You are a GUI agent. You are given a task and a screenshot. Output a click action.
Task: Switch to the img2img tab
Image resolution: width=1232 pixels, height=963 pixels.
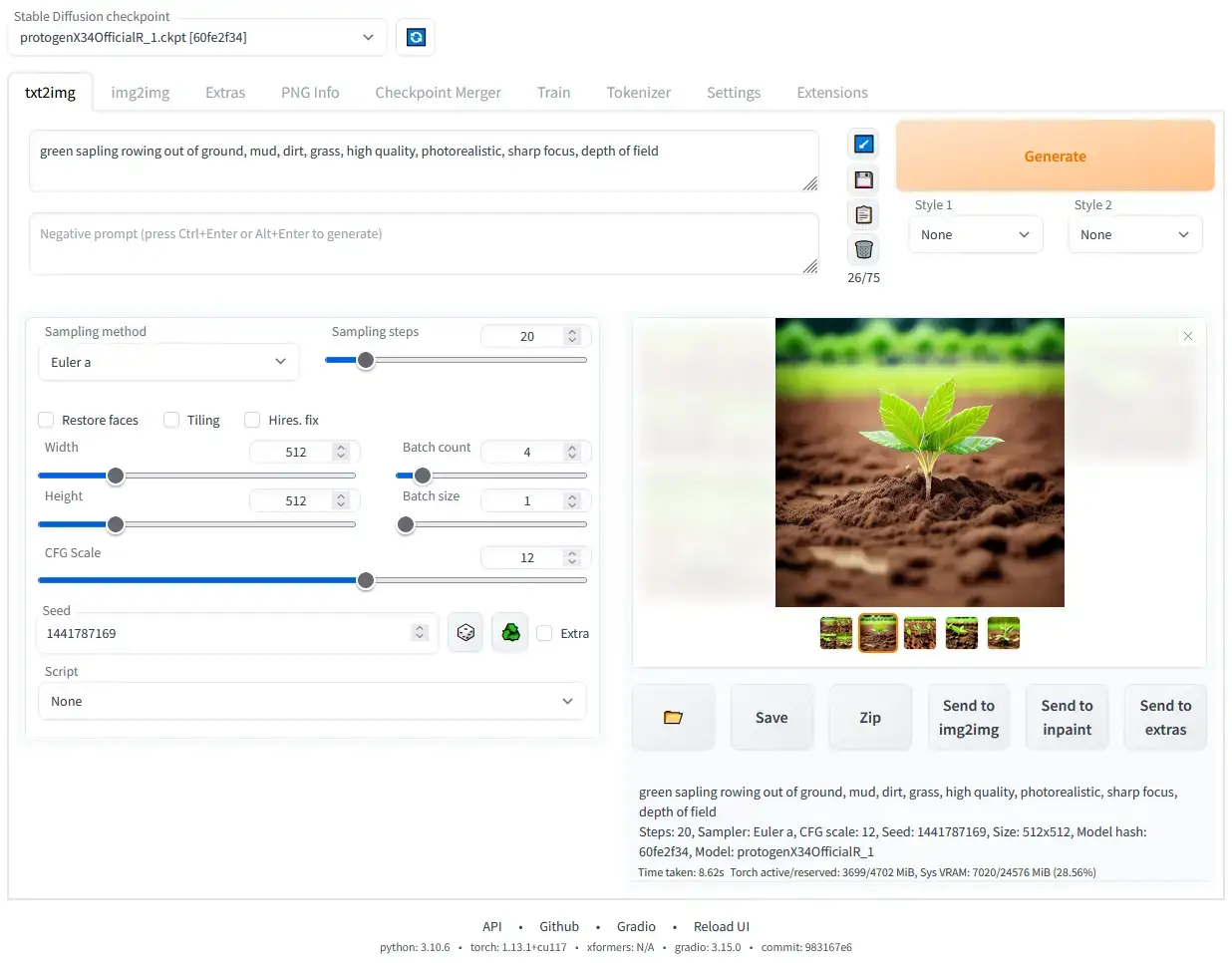click(140, 92)
